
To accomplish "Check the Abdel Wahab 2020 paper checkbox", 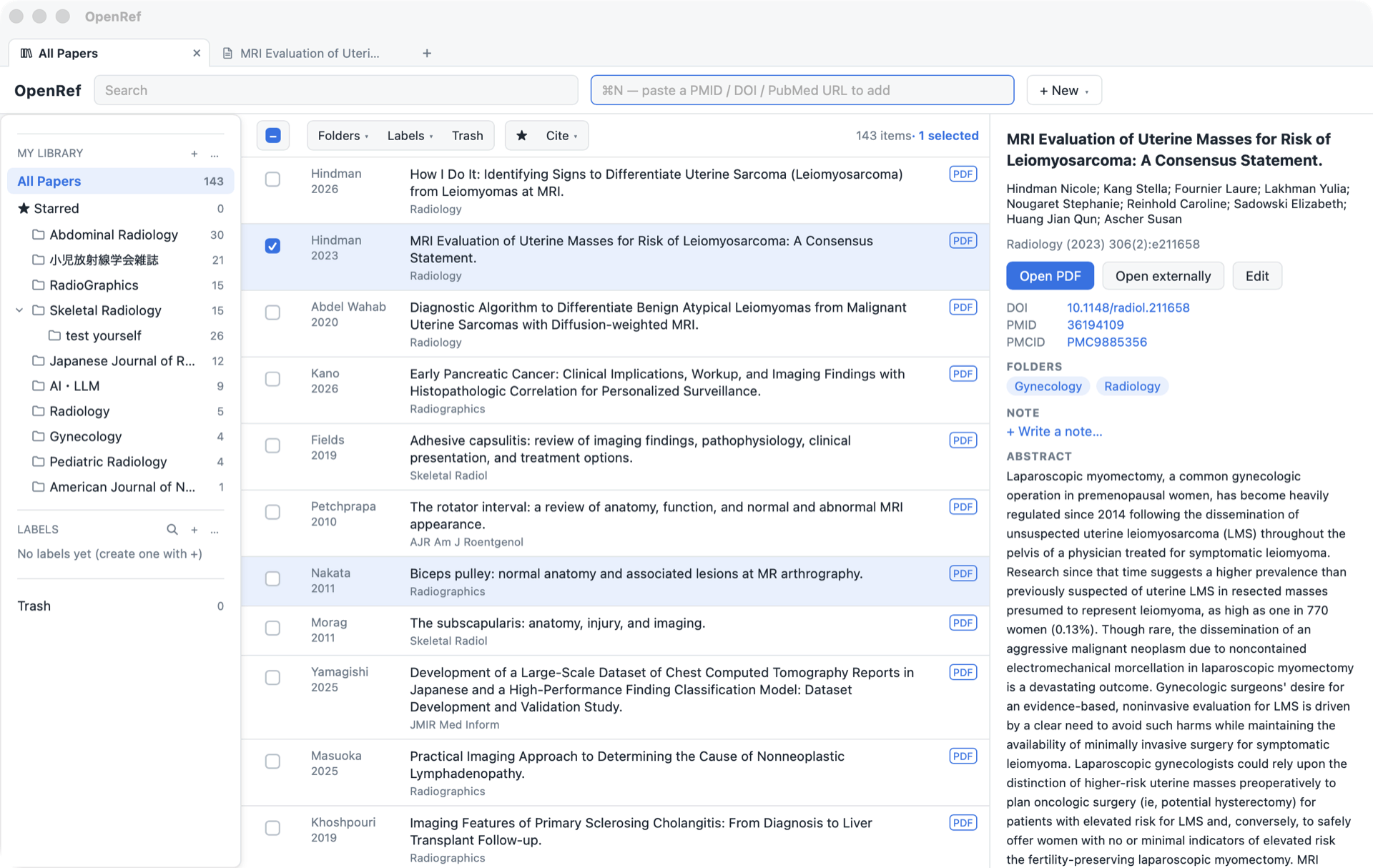I will 272,312.
